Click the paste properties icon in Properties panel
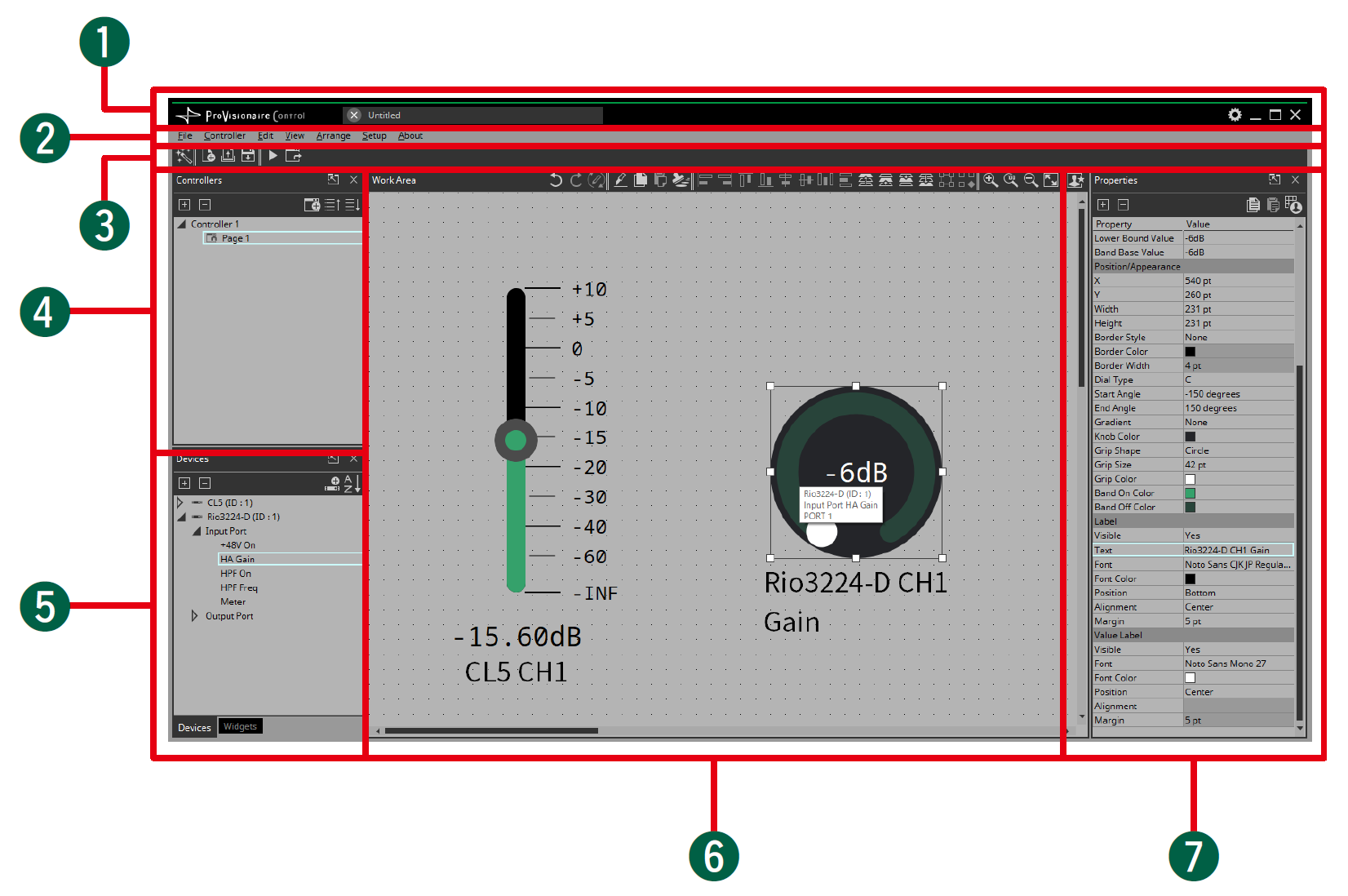The width and height of the screenshot is (1348, 896). (1273, 205)
